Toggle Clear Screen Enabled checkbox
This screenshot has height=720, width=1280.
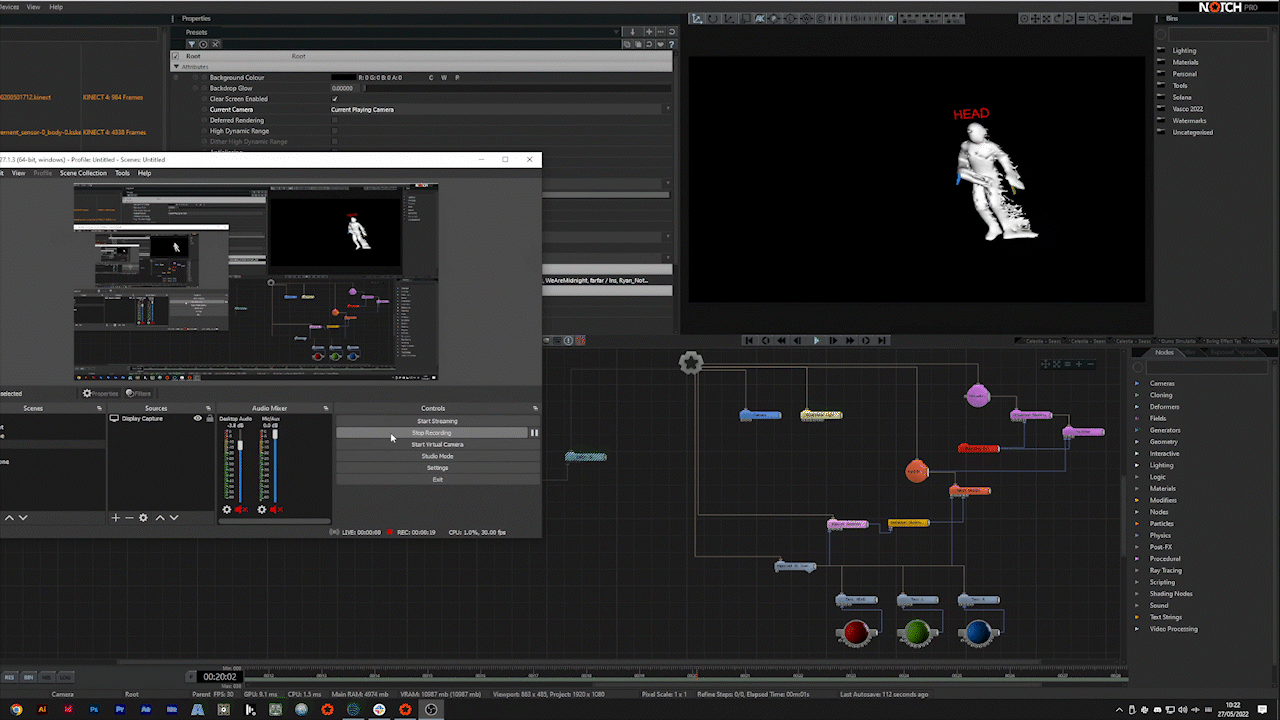click(335, 99)
